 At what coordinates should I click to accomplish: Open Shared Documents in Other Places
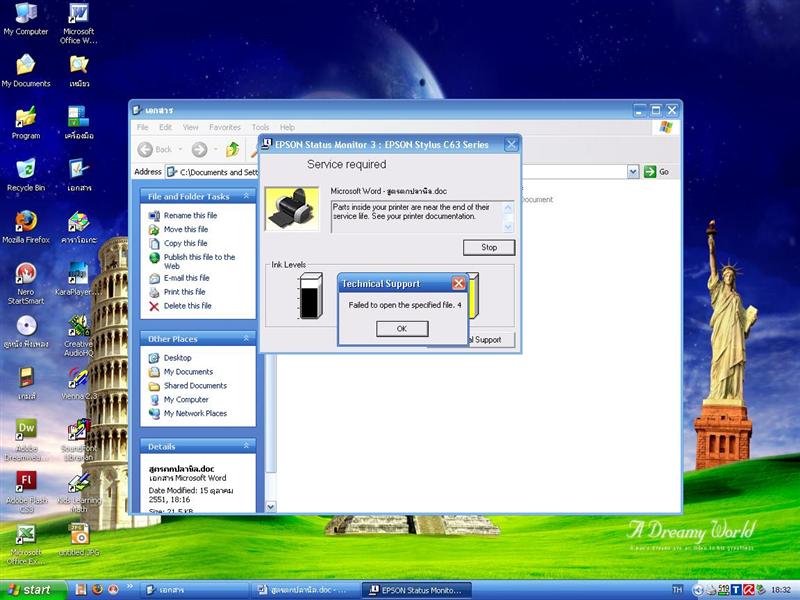195,385
